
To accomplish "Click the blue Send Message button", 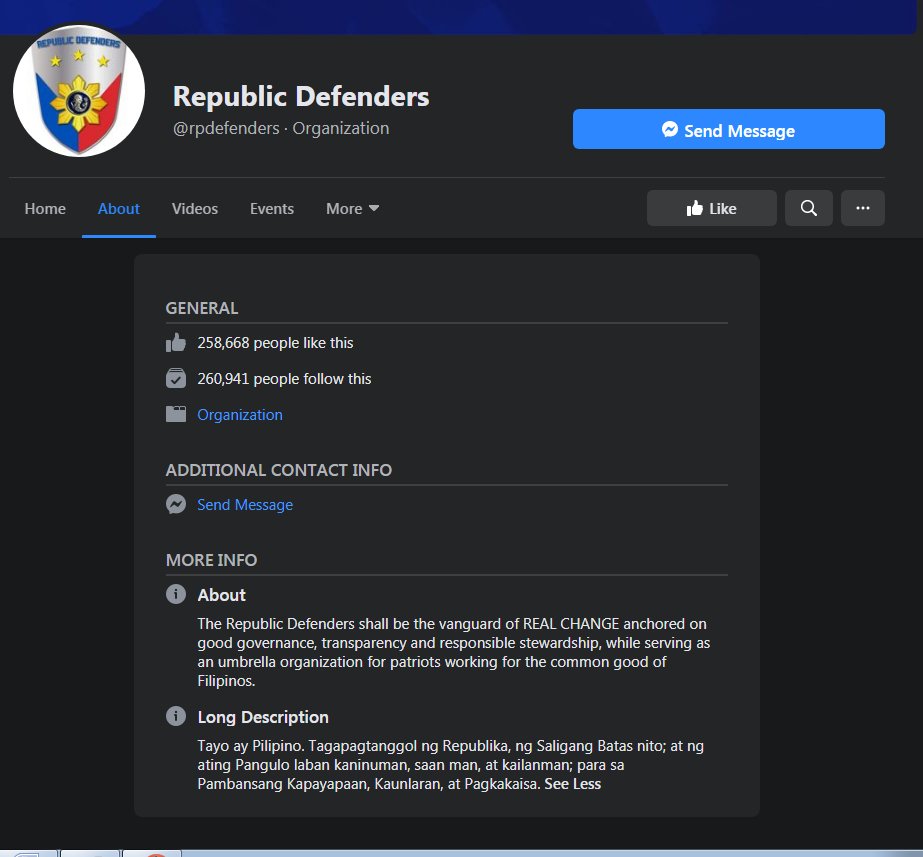I will point(728,129).
